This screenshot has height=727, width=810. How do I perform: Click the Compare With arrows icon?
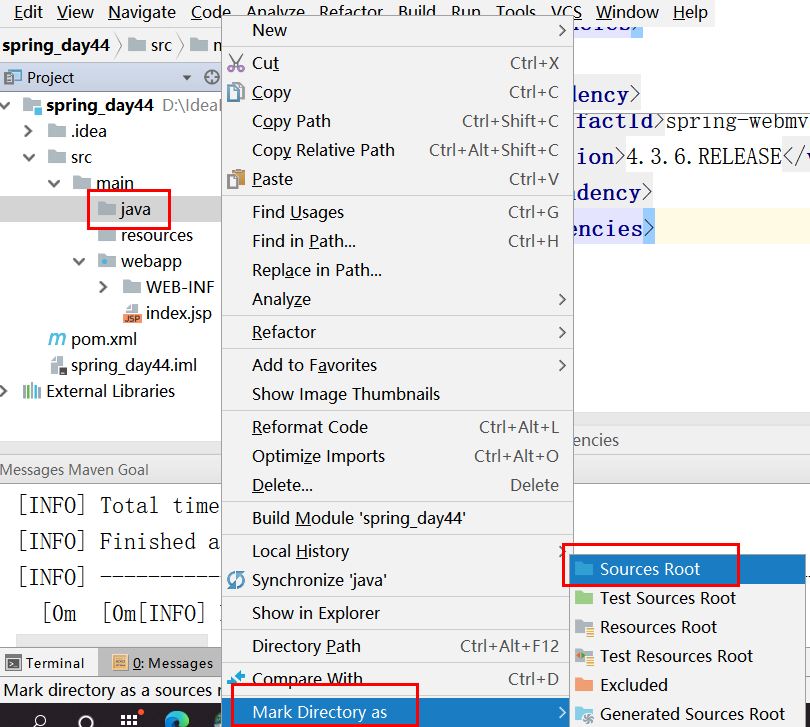coord(236,677)
